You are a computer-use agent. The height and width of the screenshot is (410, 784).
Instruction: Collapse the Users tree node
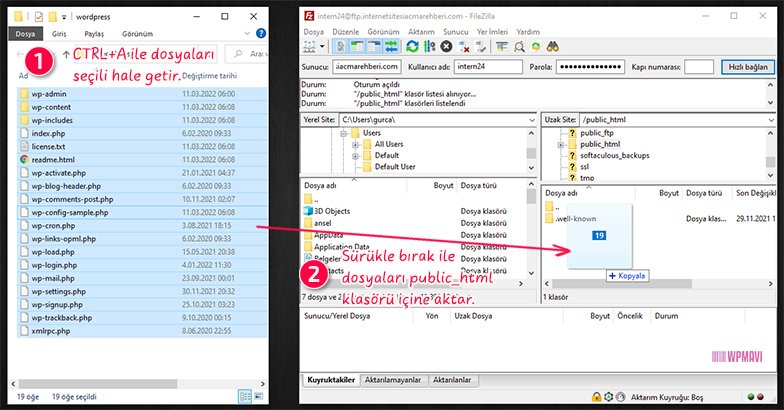pyautogui.click(x=344, y=134)
